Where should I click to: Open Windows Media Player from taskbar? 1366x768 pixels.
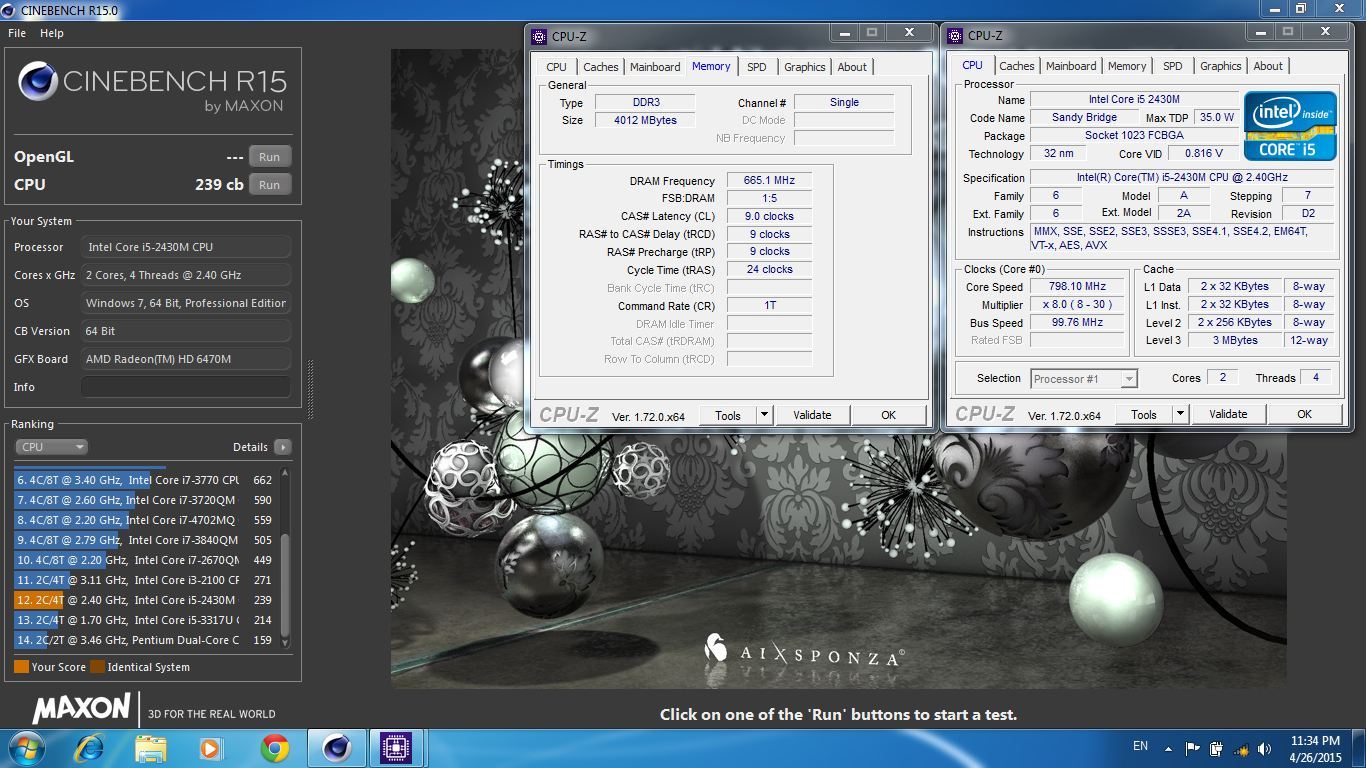pos(211,748)
